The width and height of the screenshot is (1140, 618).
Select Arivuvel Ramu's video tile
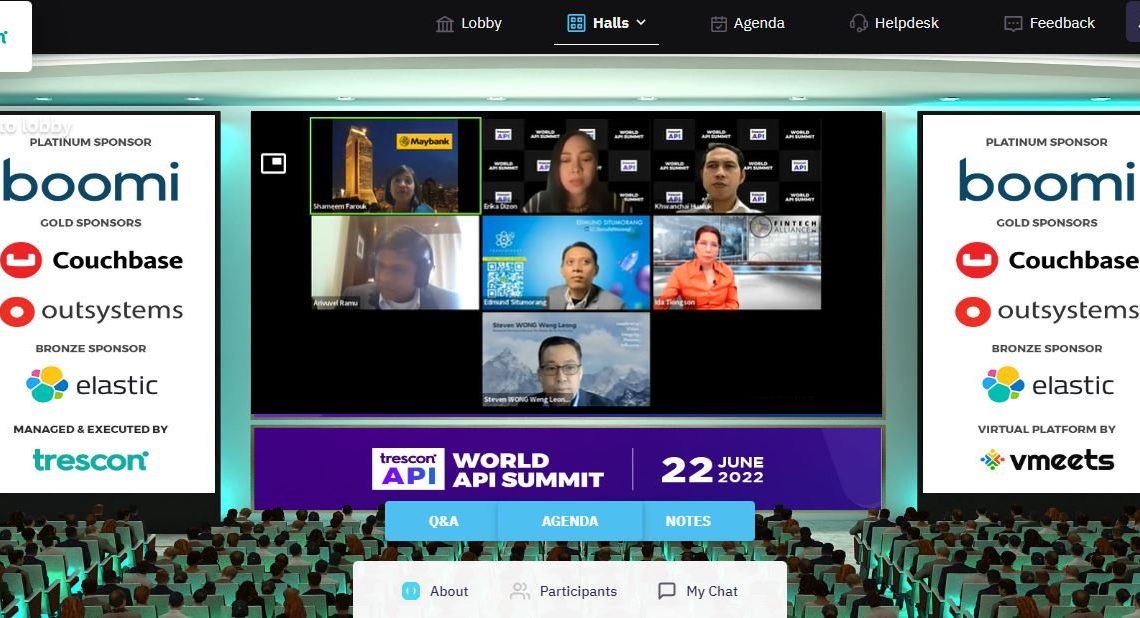point(396,262)
